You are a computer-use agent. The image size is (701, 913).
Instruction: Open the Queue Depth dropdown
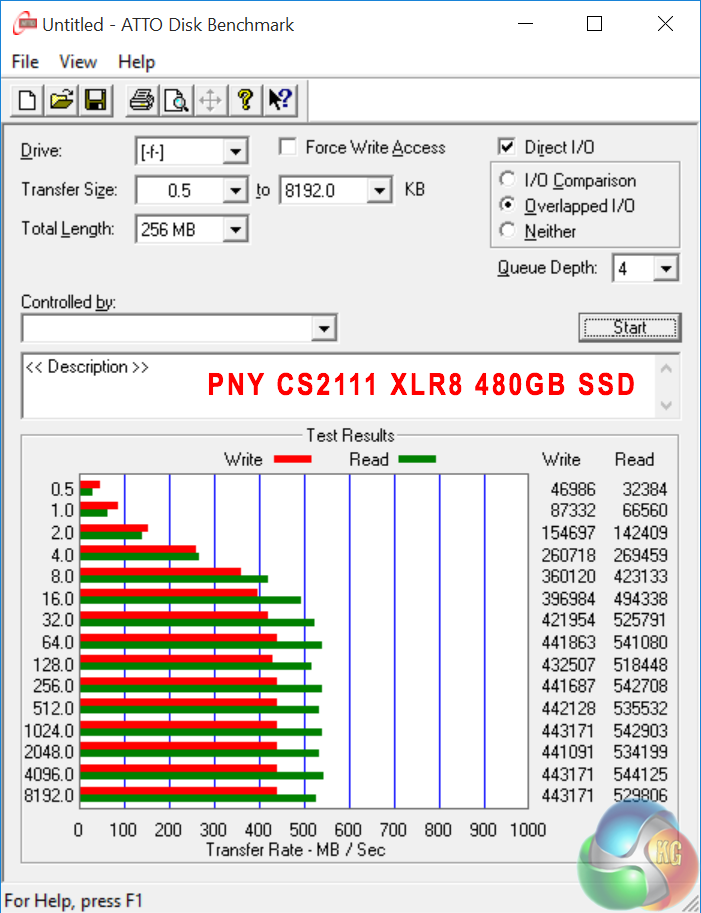(x=665, y=268)
